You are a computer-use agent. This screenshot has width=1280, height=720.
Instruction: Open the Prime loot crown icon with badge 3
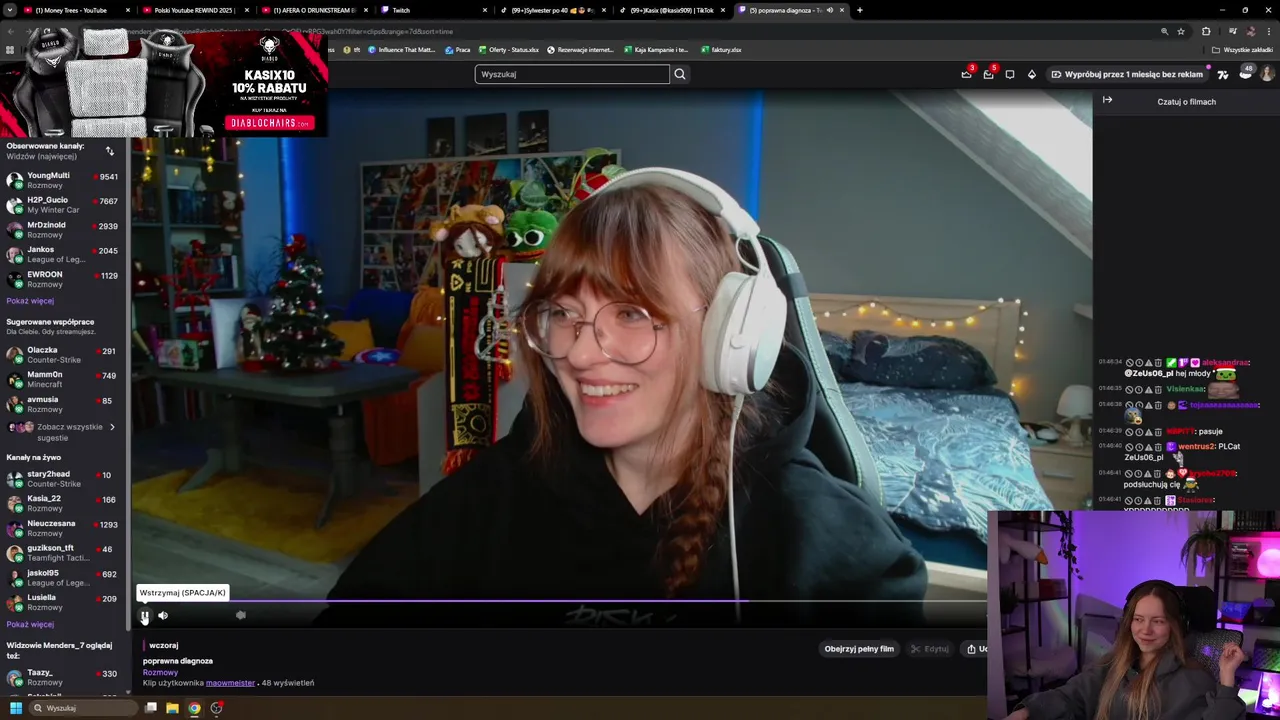click(966, 74)
